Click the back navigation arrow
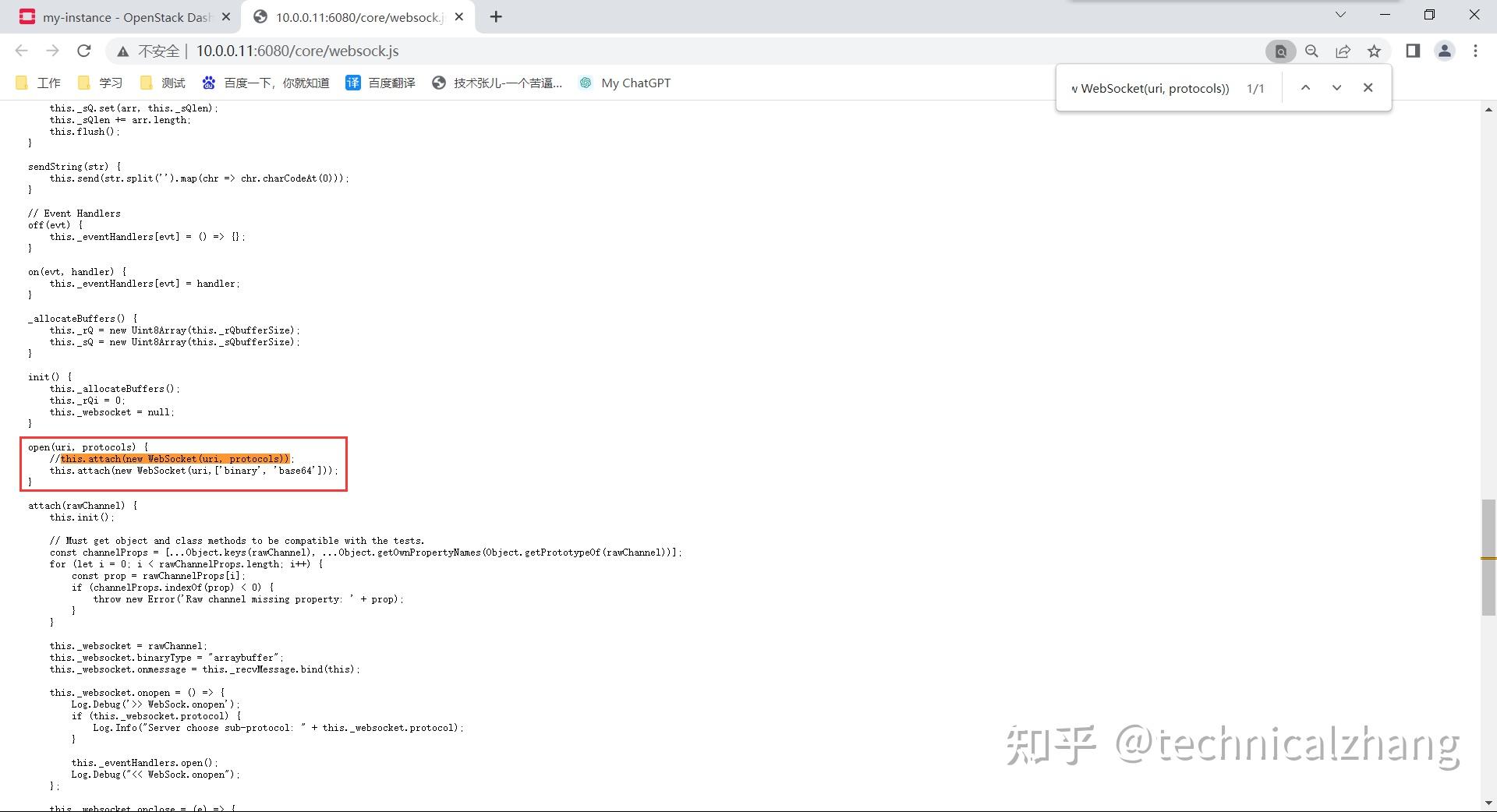Image resolution: width=1497 pixels, height=812 pixels. coord(21,51)
